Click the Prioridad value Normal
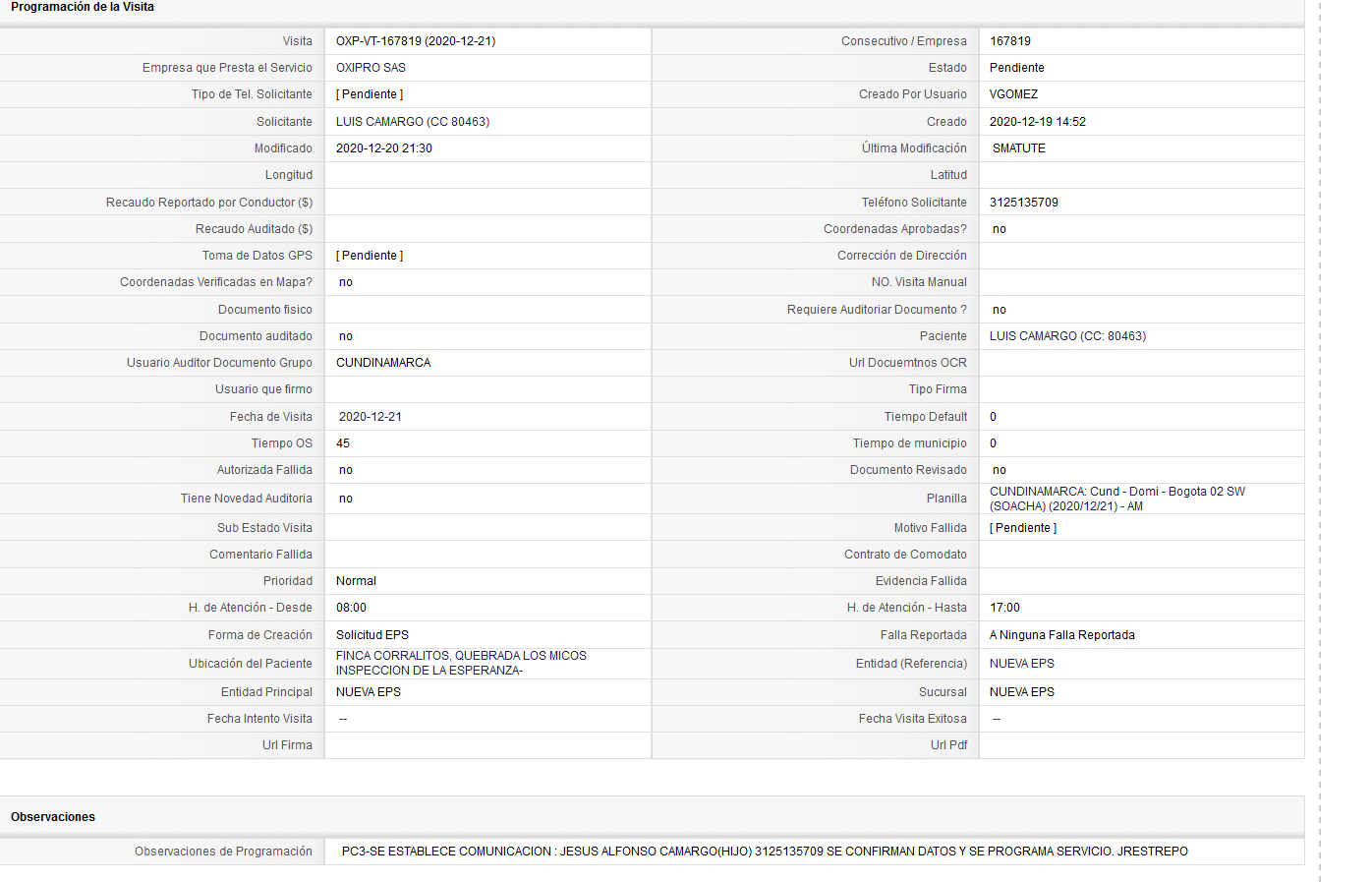The width and height of the screenshot is (1372, 882). [x=356, y=581]
